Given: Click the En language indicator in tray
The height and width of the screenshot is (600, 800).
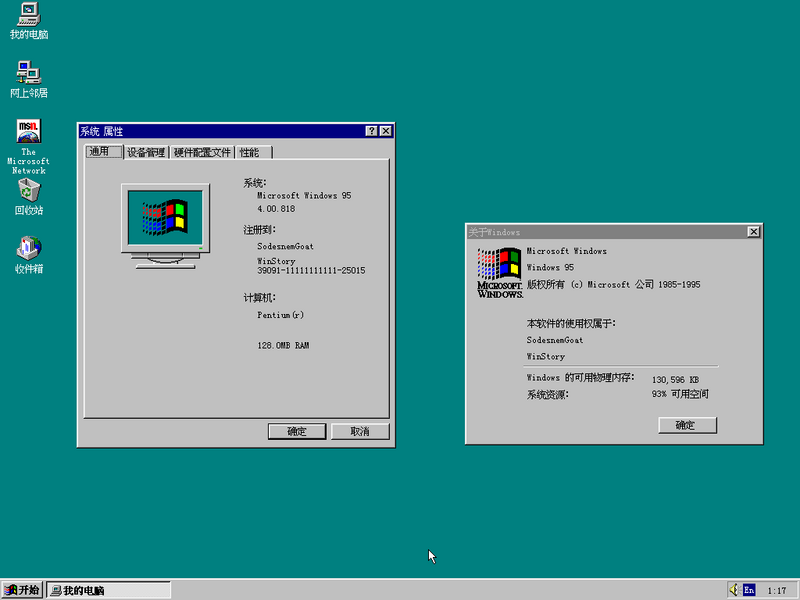Looking at the screenshot, I should pyautogui.click(x=749, y=590).
